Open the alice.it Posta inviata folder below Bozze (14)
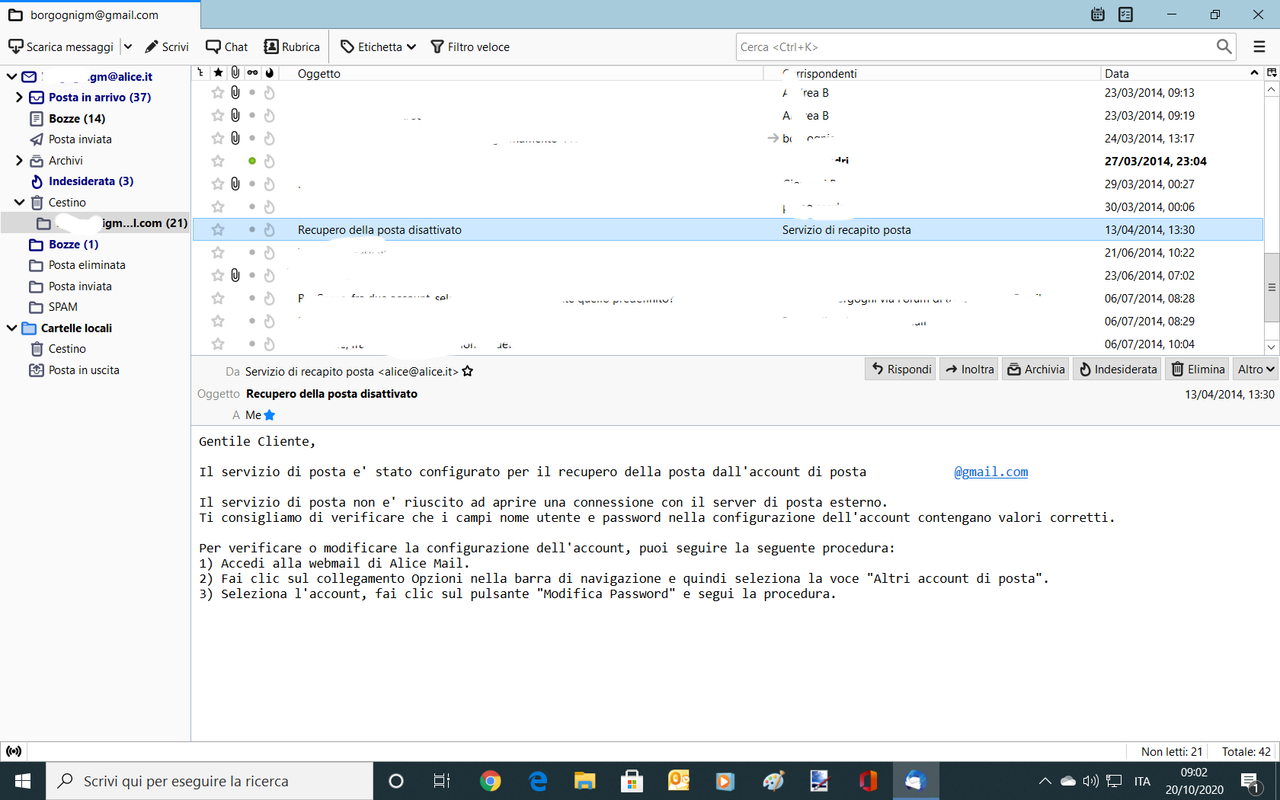This screenshot has height=800, width=1280. (x=80, y=140)
